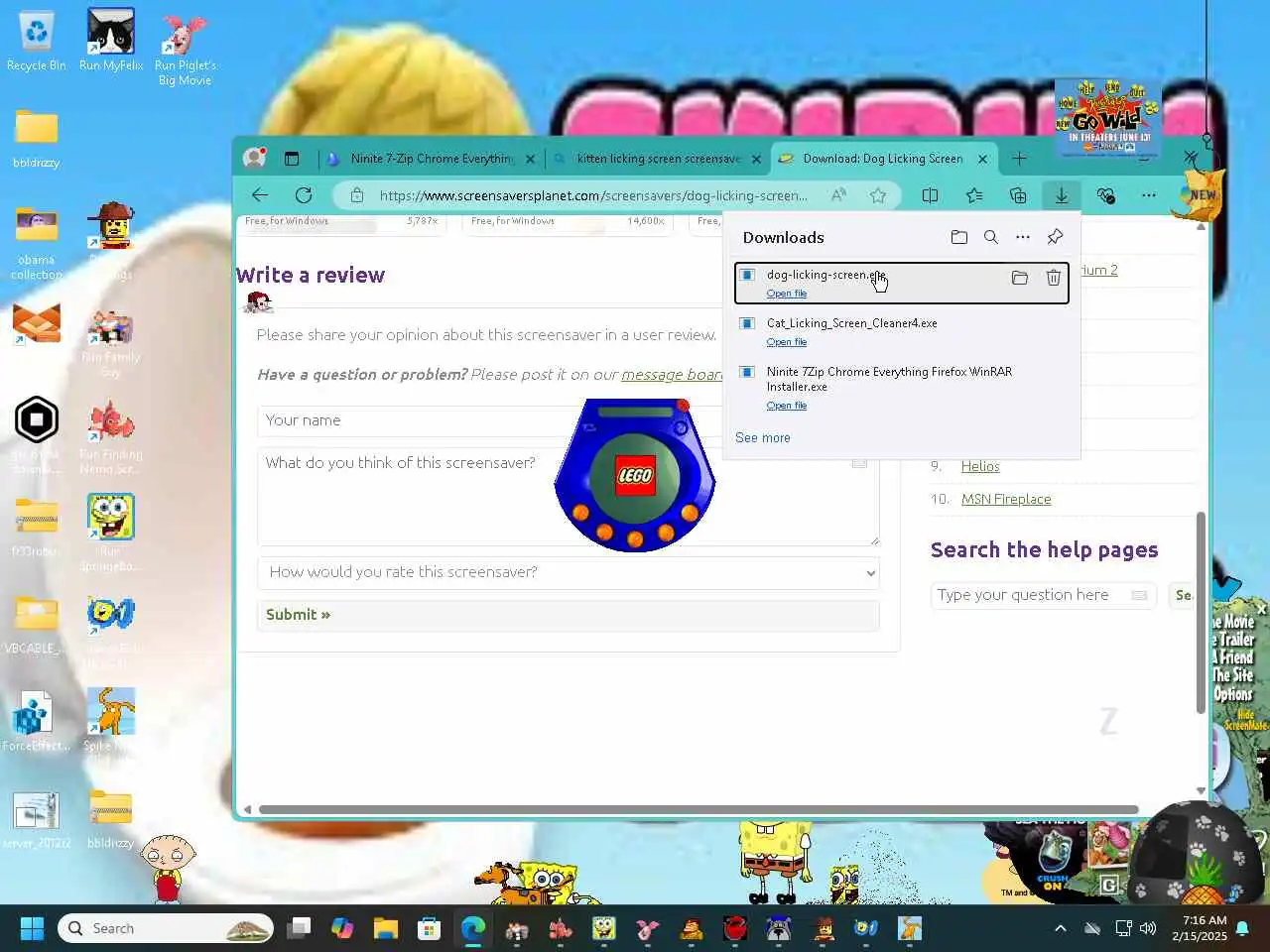Image resolution: width=1270 pixels, height=952 pixels.
Task: Click the page vertical scrollbar
Action: (1202, 611)
